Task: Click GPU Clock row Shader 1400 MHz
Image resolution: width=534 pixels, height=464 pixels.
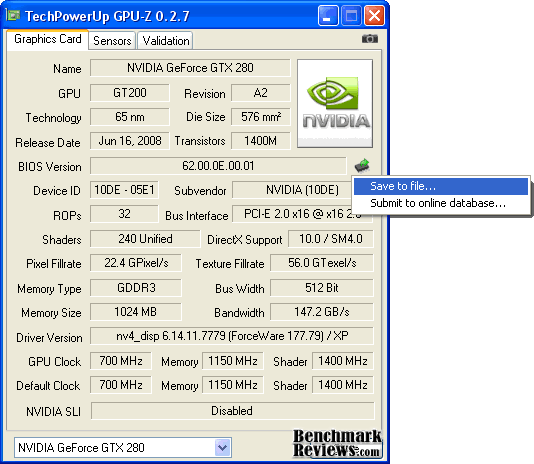Action: pos(343,361)
